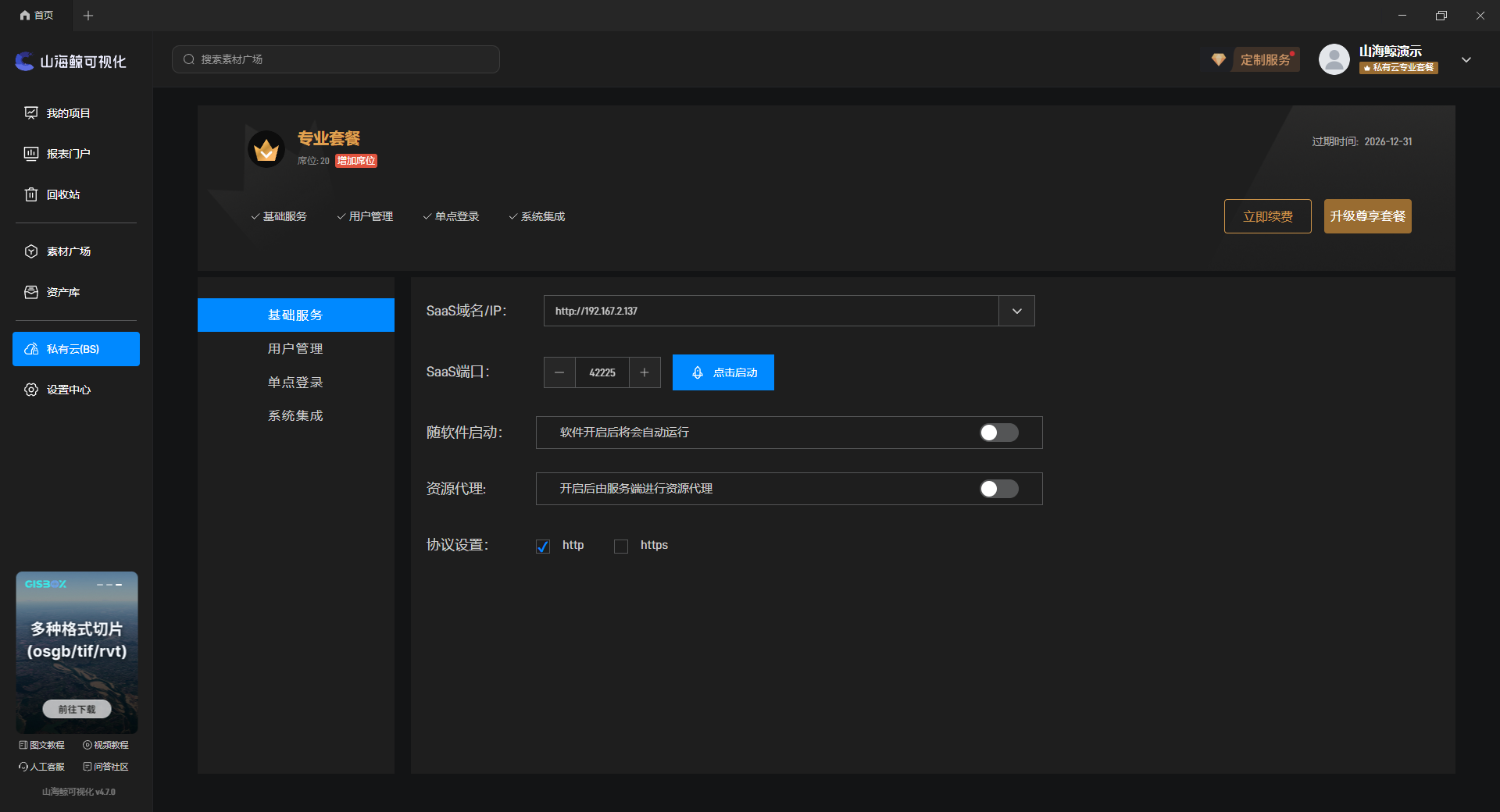The image size is (1500, 812).
Task: Click the My Projects icon in sidebar
Action: coord(31,113)
